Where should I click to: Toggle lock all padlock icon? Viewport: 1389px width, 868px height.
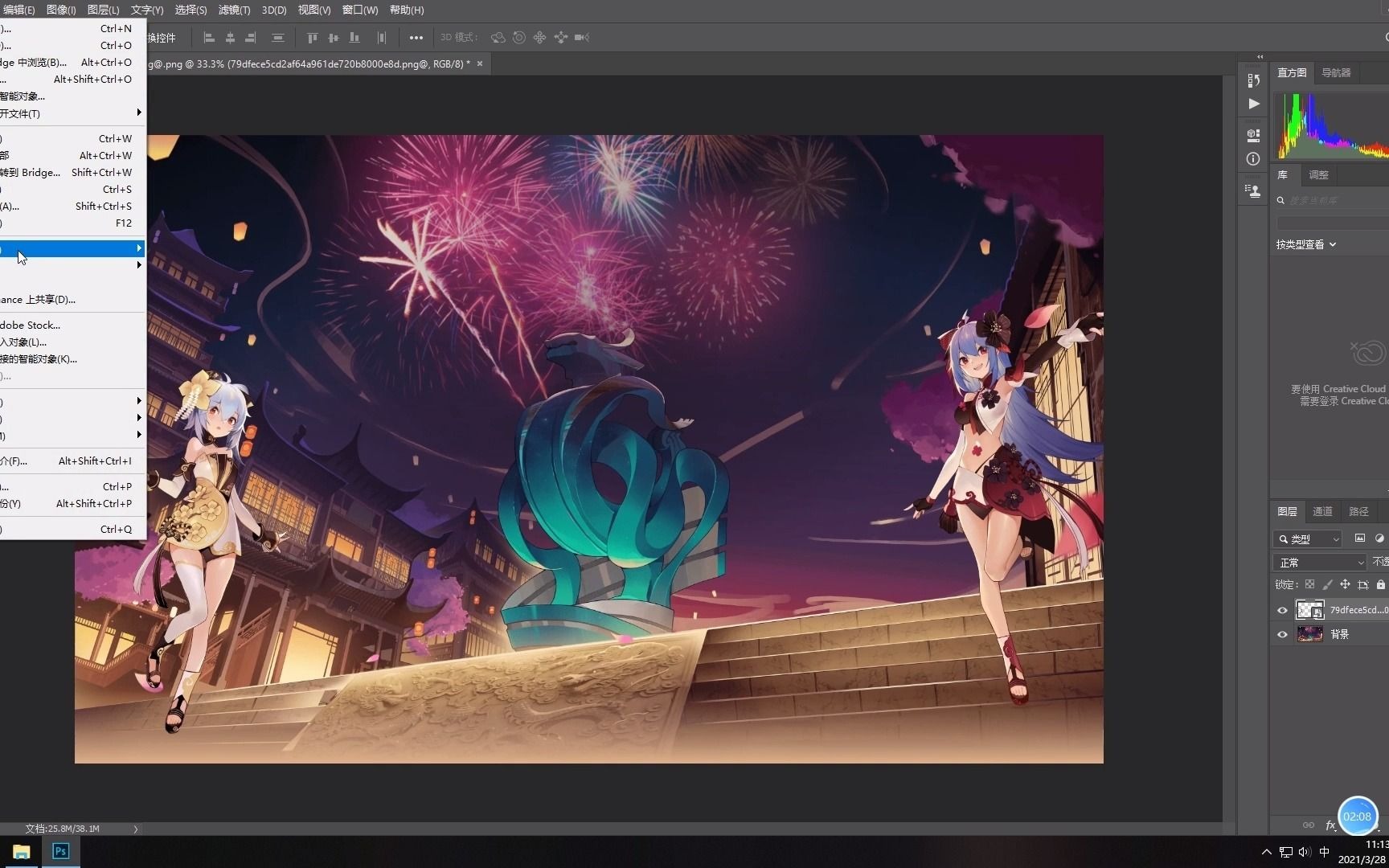[1381, 585]
